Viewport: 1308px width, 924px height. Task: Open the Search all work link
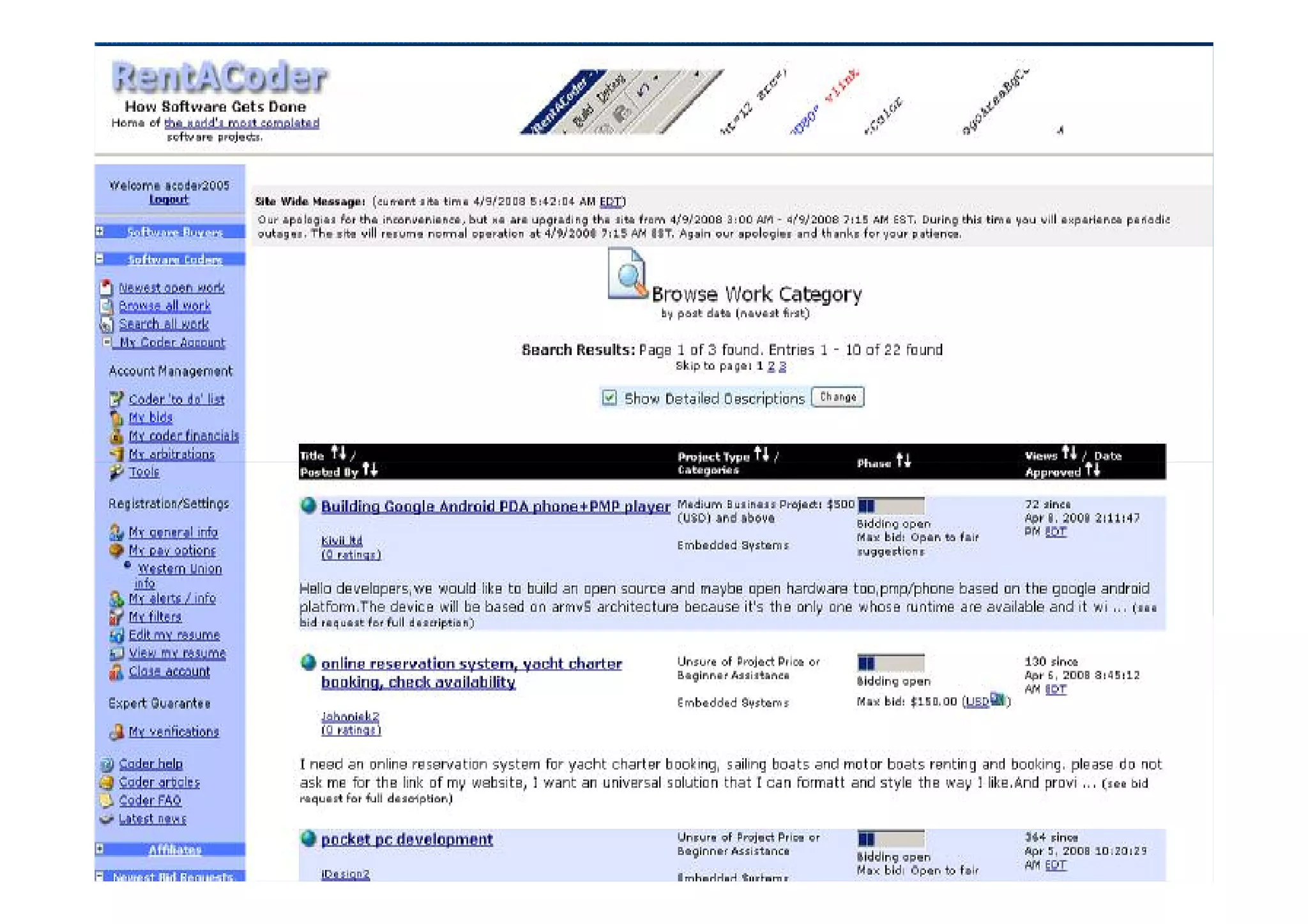(164, 324)
